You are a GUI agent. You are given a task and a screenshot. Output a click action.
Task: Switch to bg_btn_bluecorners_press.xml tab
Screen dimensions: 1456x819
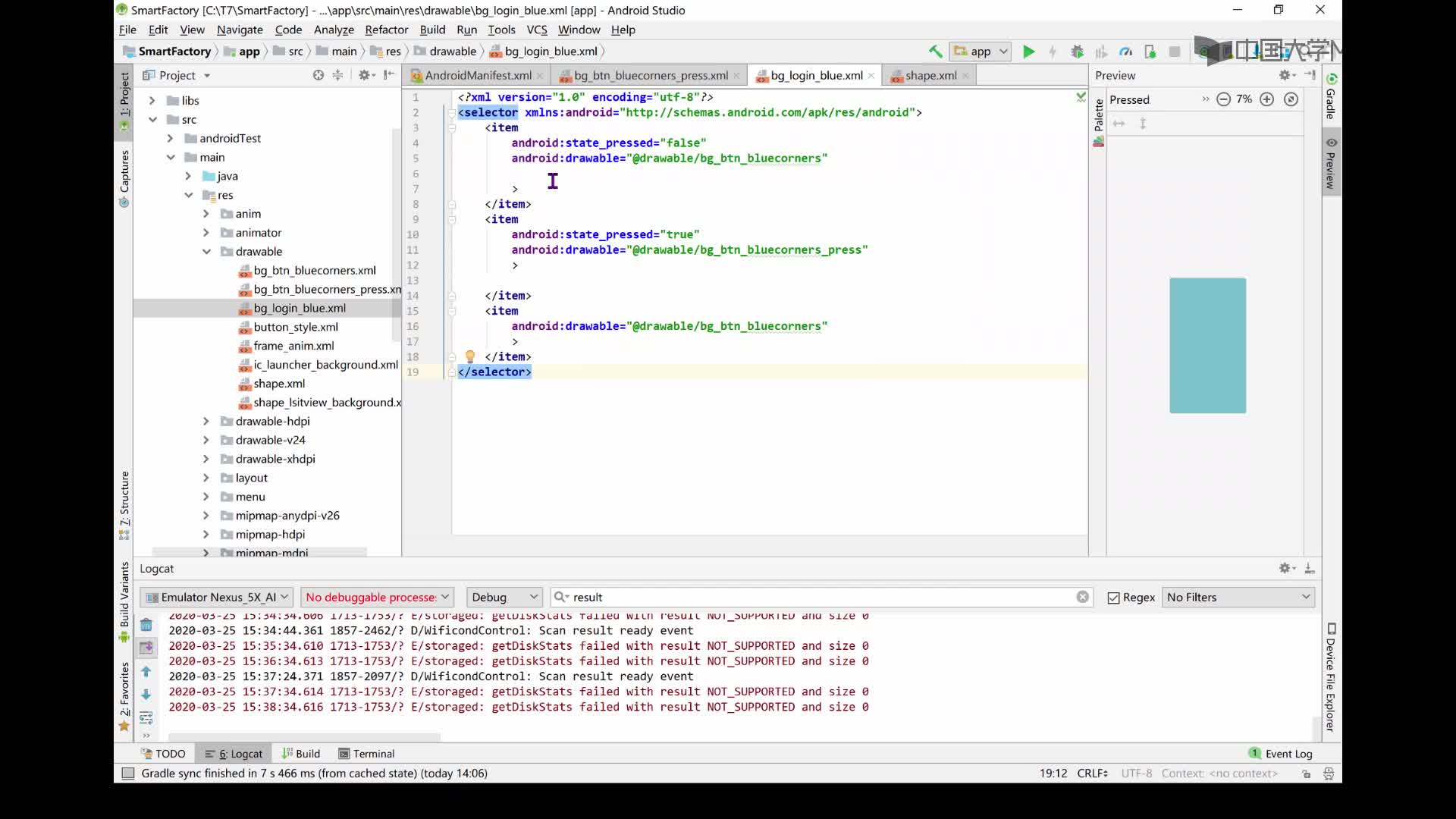point(650,75)
